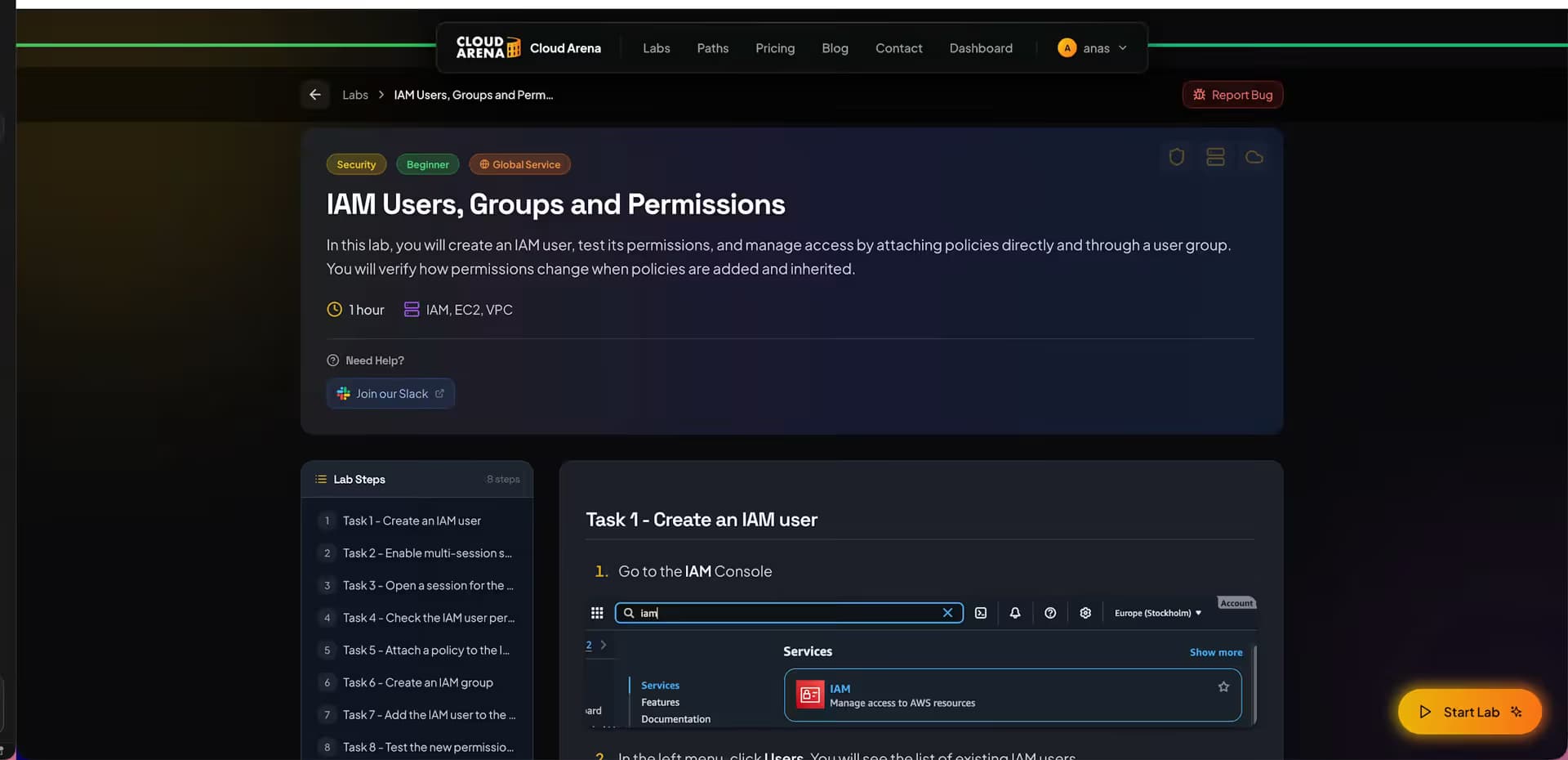Click the '8 steps' count label

(503, 480)
